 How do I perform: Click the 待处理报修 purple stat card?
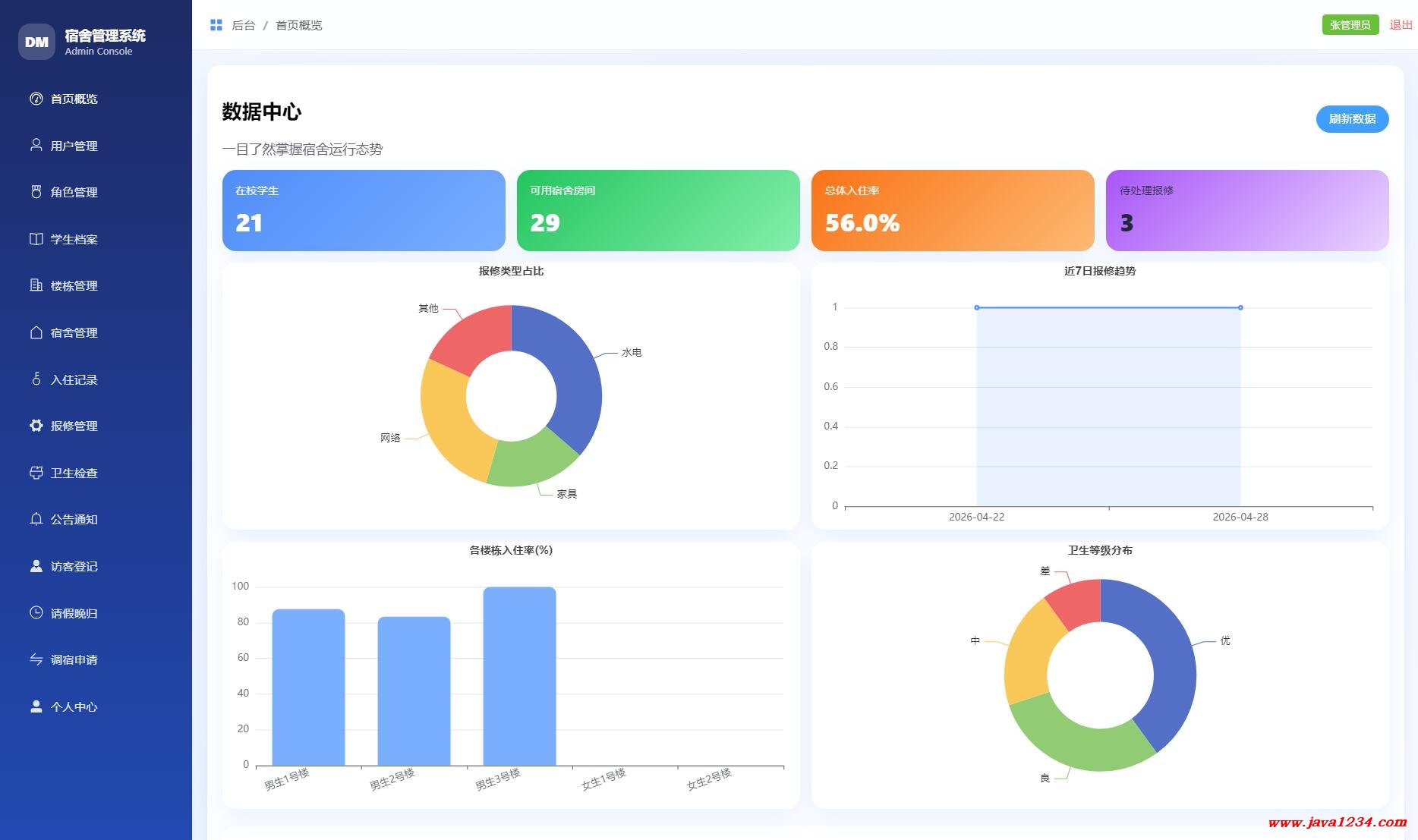pyautogui.click(x=1246, y=210)
